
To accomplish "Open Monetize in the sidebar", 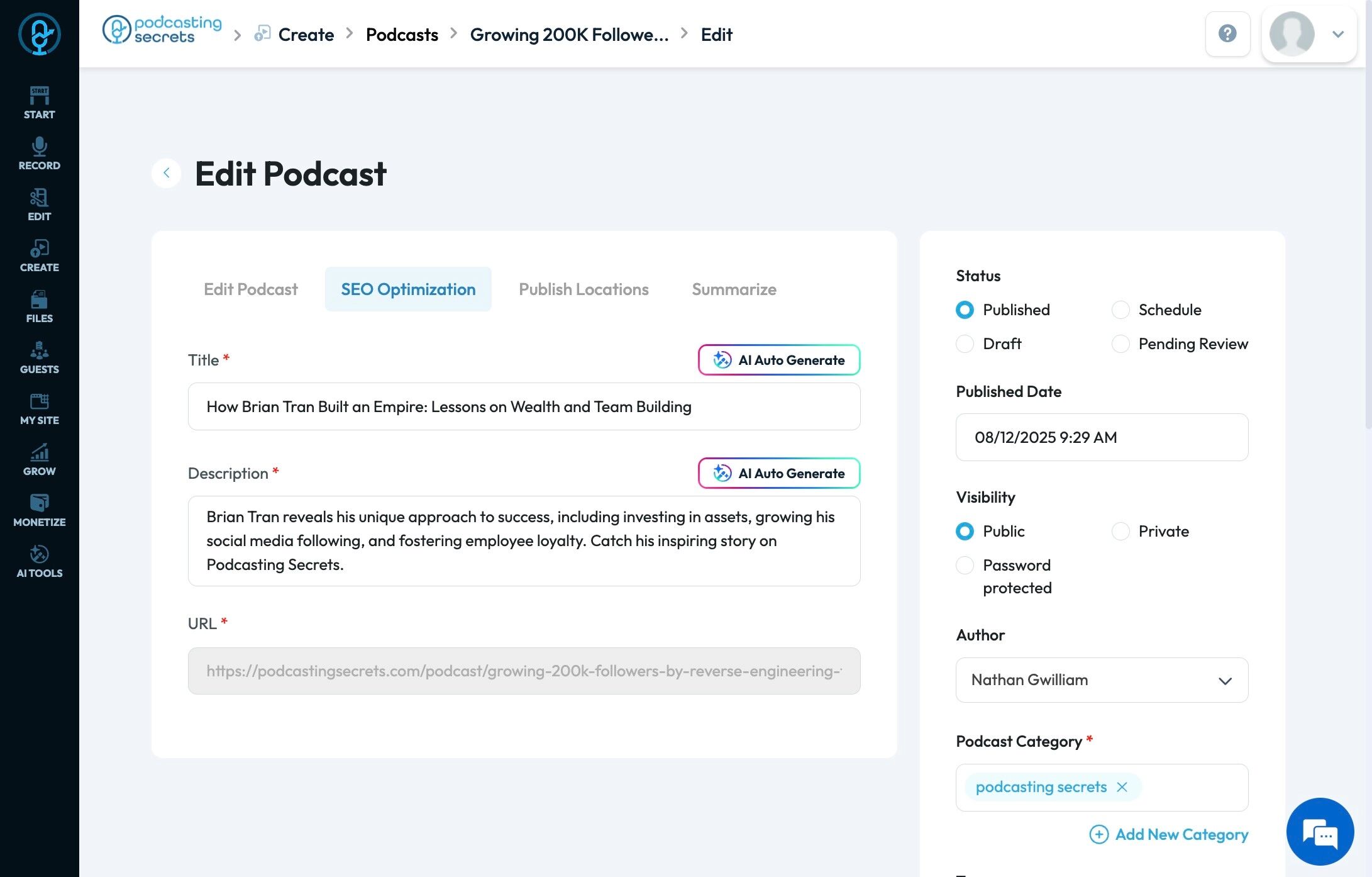I will pyautogui.click(x=39, y=510).
